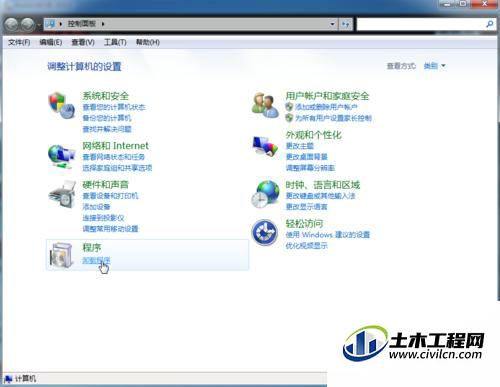Click the computer icon in status bar
Screen dimensions: 500x387
click(8, 379)
